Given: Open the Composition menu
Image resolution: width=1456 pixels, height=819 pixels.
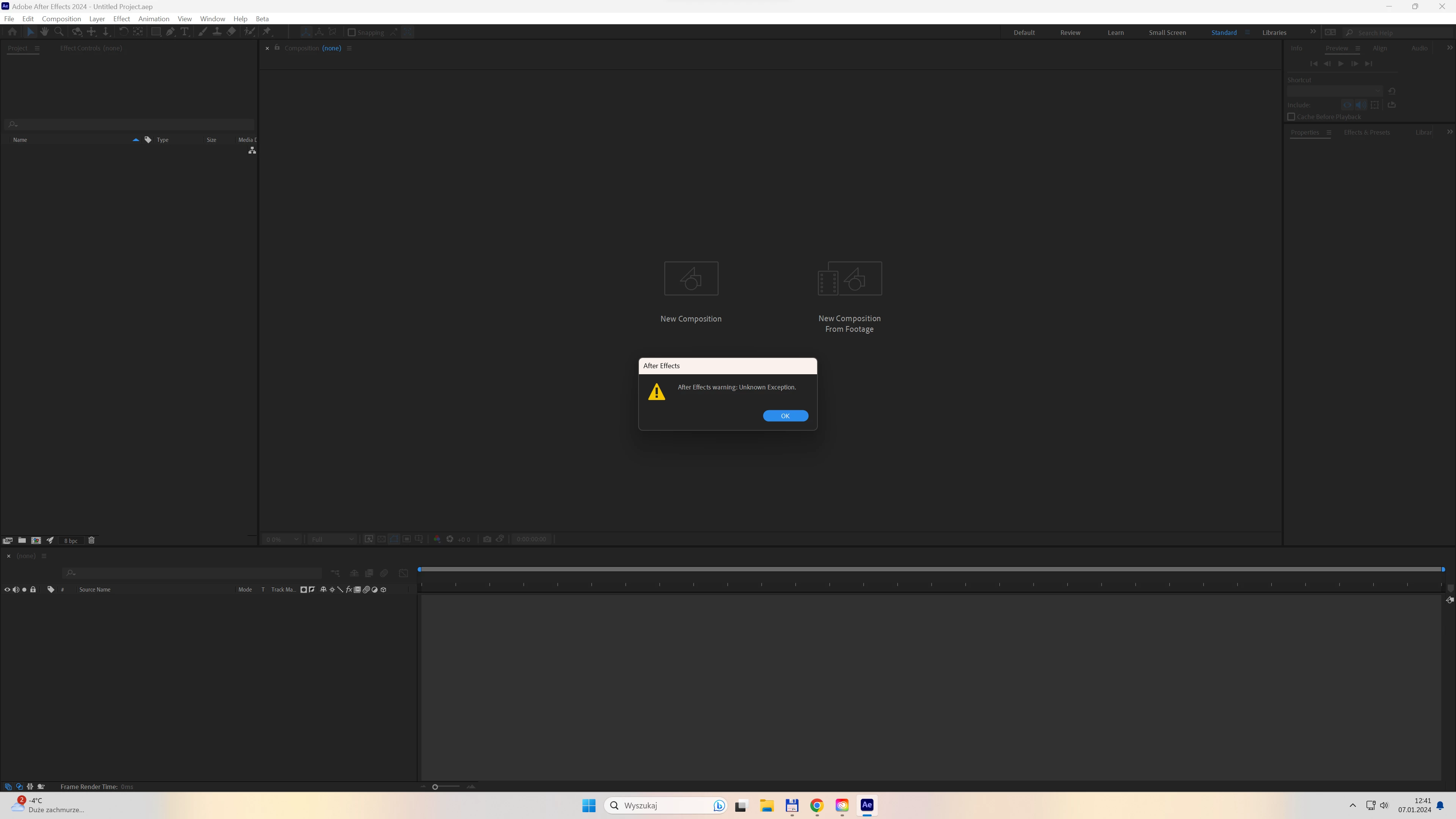Looking at the screenshot, I should coord(61,19).
